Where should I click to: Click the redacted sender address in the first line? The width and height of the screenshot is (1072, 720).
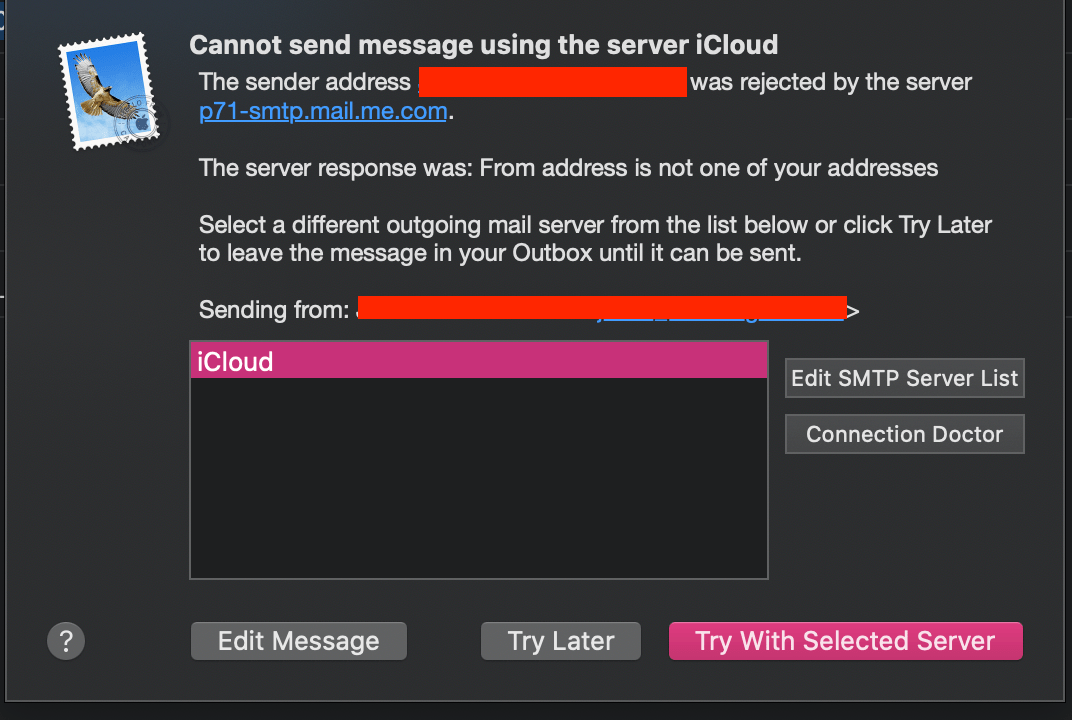(552, 82)
